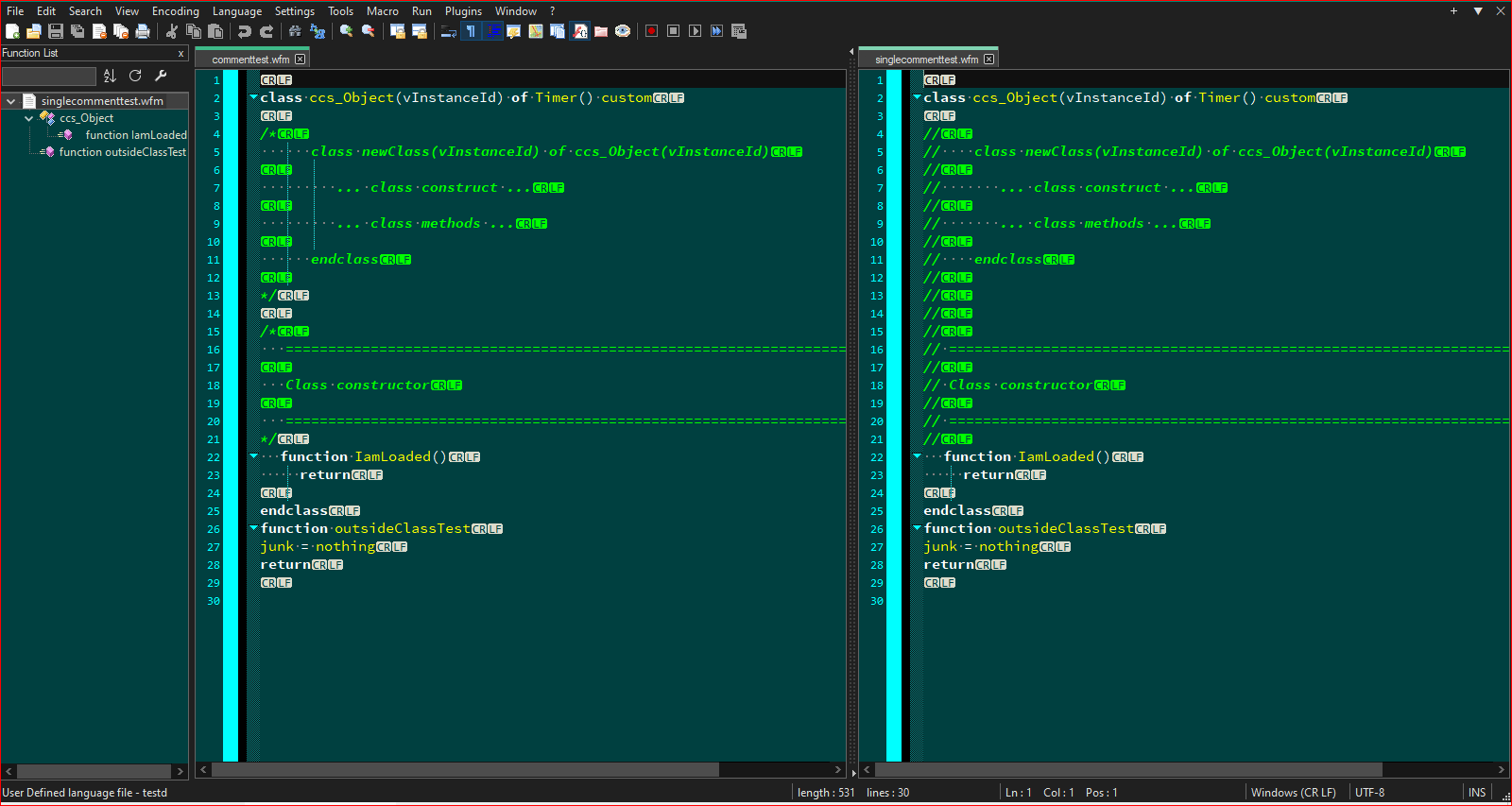Click the Zoom Out magnifier icon
The width and height of the screenshot is (1512, 806).
pyautogui.click(x=369, y=31)
